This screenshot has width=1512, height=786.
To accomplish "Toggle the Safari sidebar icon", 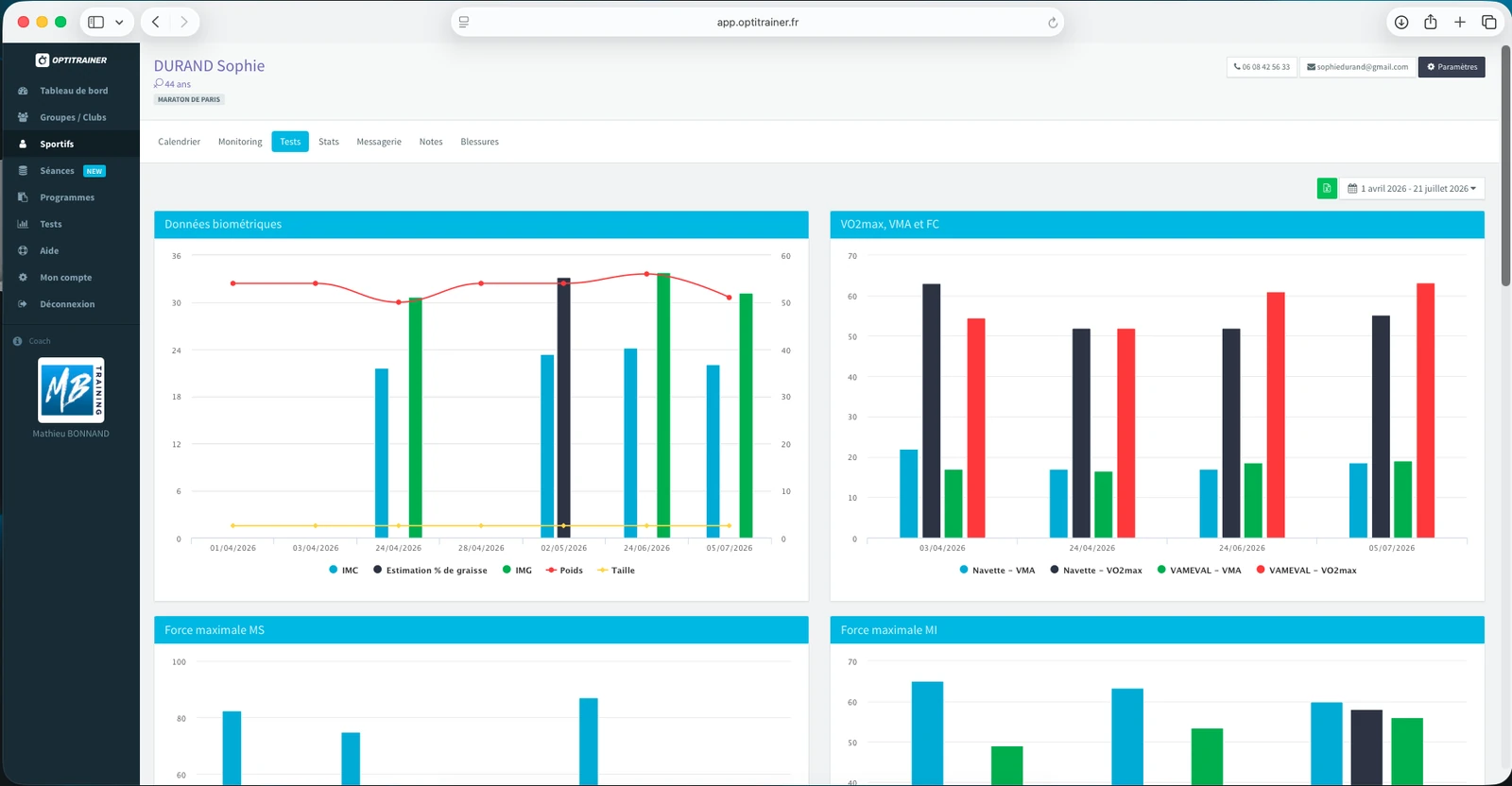I will coord(95,22).
